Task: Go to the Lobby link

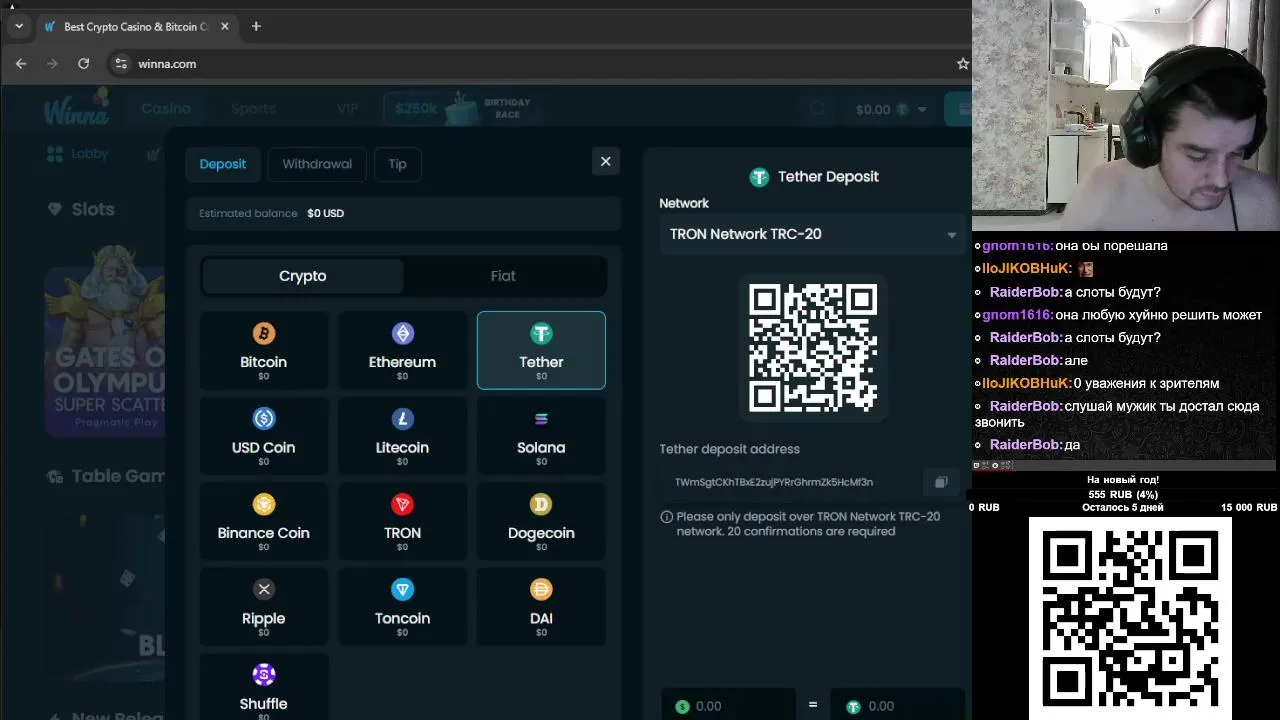Action: 78,154
